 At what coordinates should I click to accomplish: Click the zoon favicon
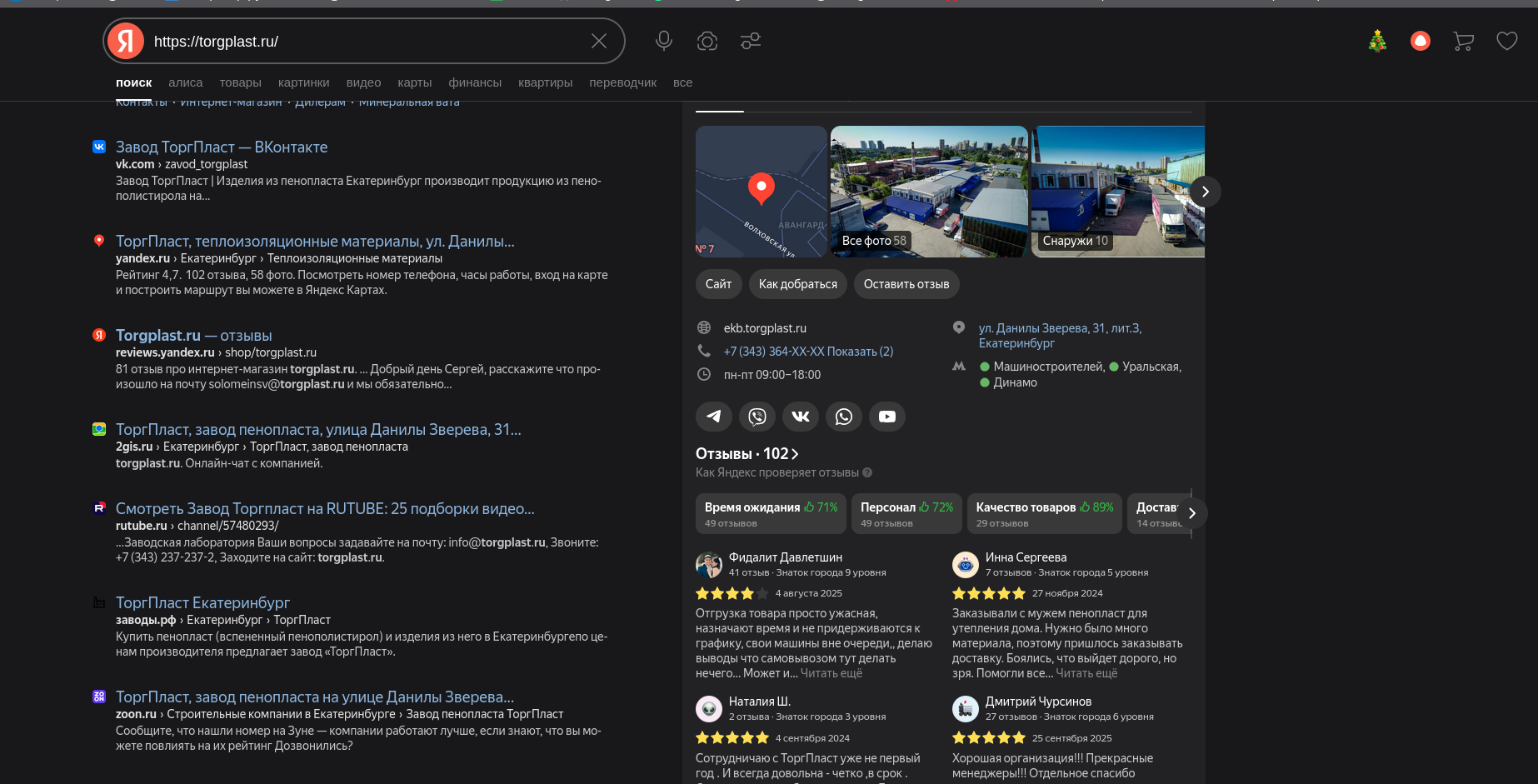99,697
